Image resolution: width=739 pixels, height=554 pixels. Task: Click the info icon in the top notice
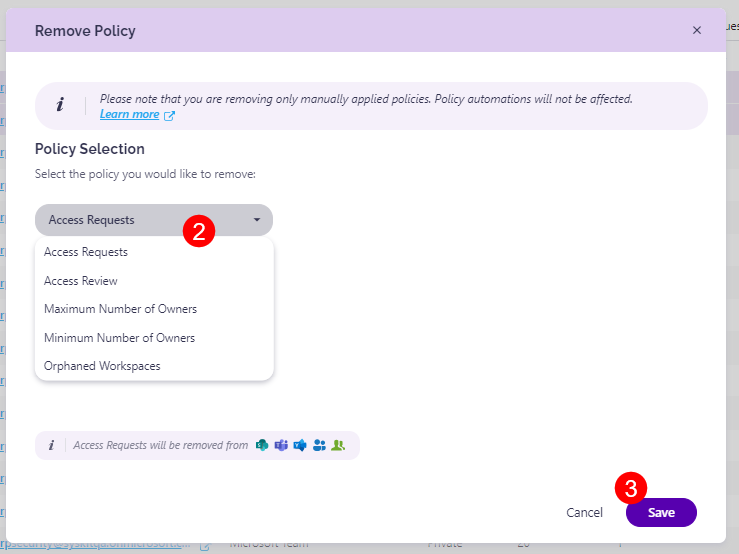click(60, 105)
